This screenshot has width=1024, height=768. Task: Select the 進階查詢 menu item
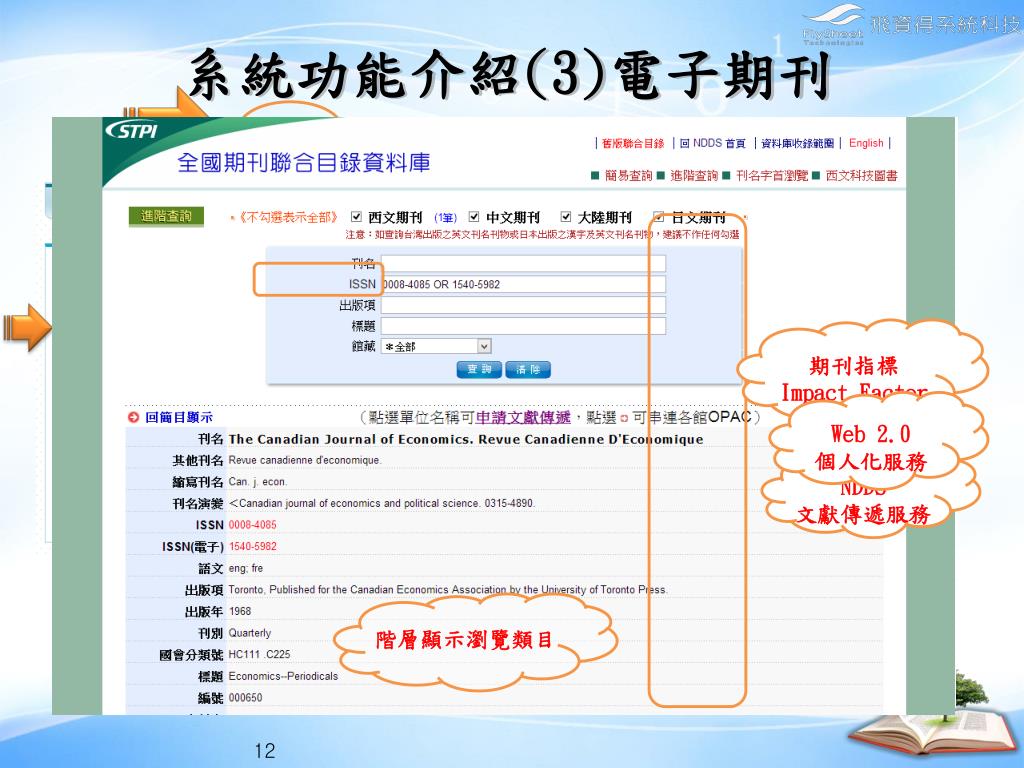coord(694,175)
